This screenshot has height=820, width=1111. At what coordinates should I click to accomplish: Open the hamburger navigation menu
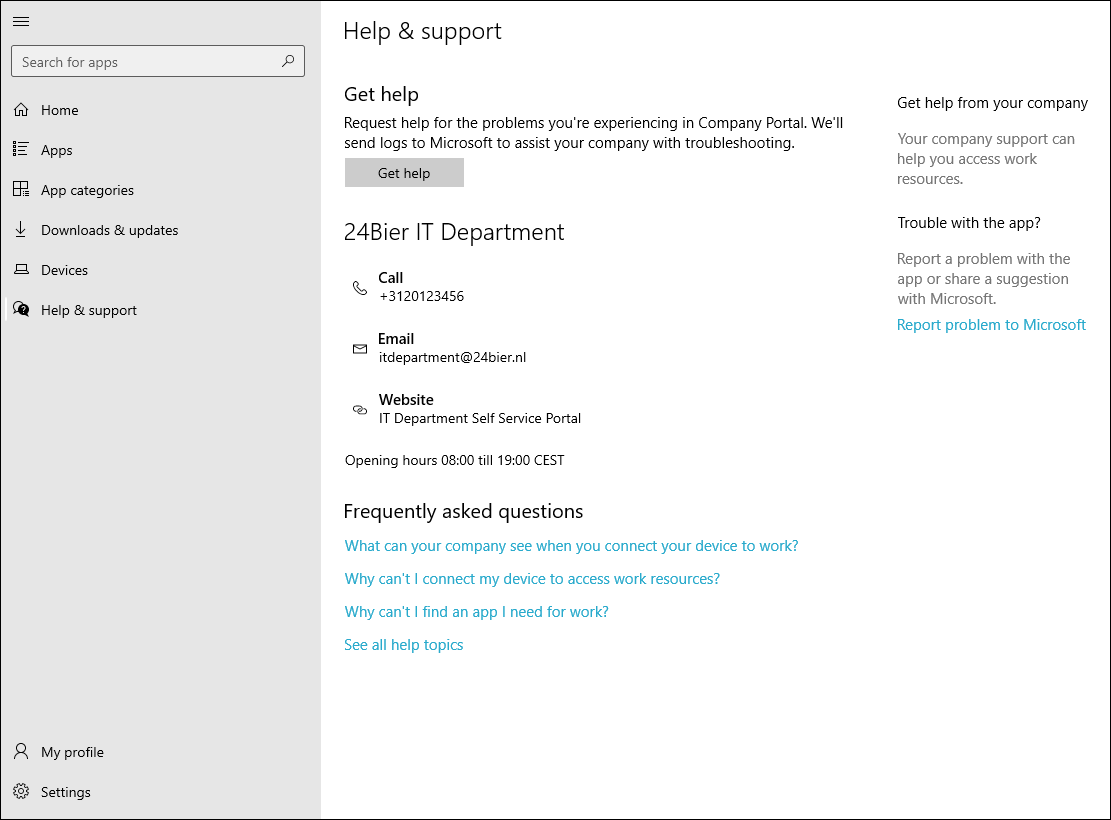[x=21, y=21]
